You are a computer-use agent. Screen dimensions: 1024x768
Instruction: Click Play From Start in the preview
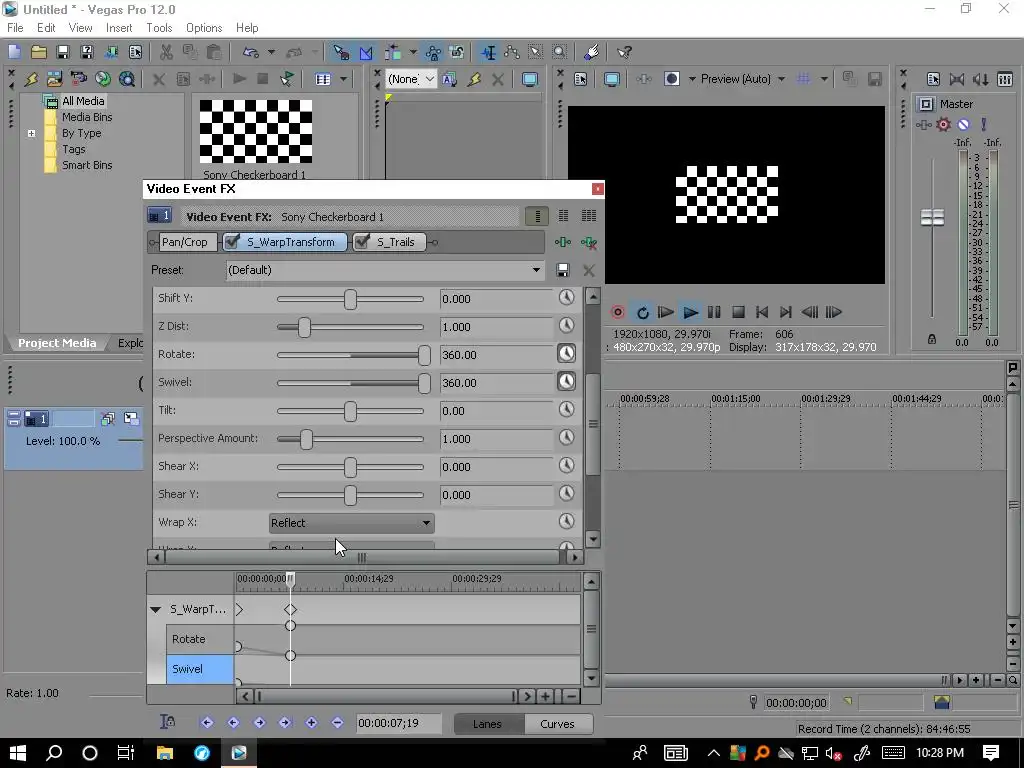pos(665,312)
